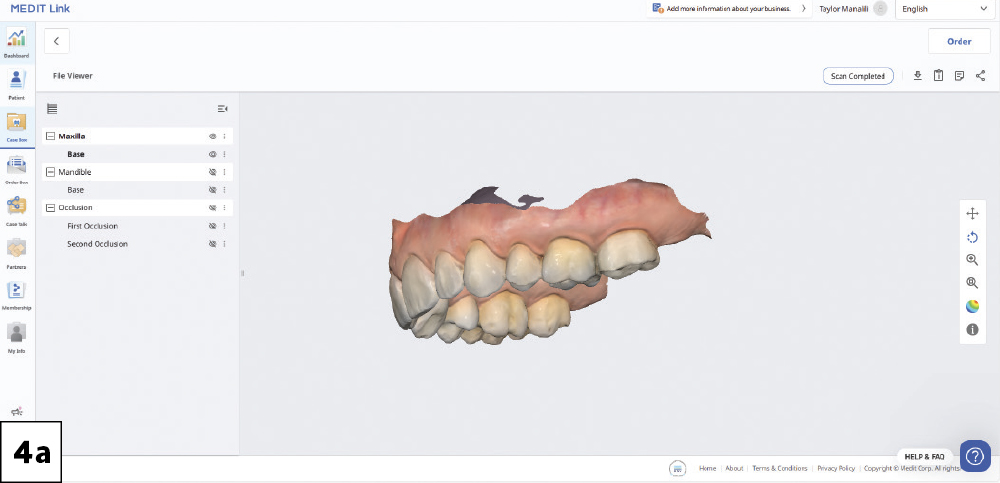Open the model information icon
Viewport: 1000px width, 483px height.
pos(972,329)
